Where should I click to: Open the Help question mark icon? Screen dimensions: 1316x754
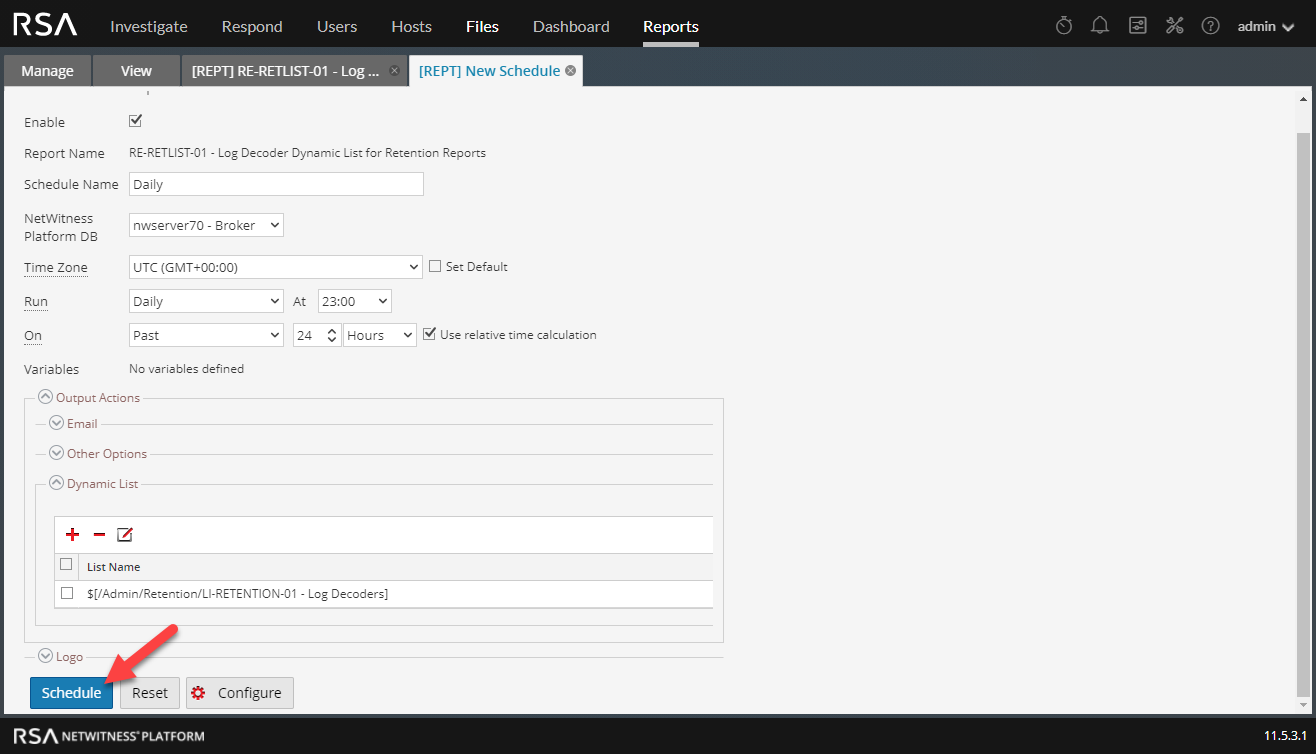pos(1210,26)
